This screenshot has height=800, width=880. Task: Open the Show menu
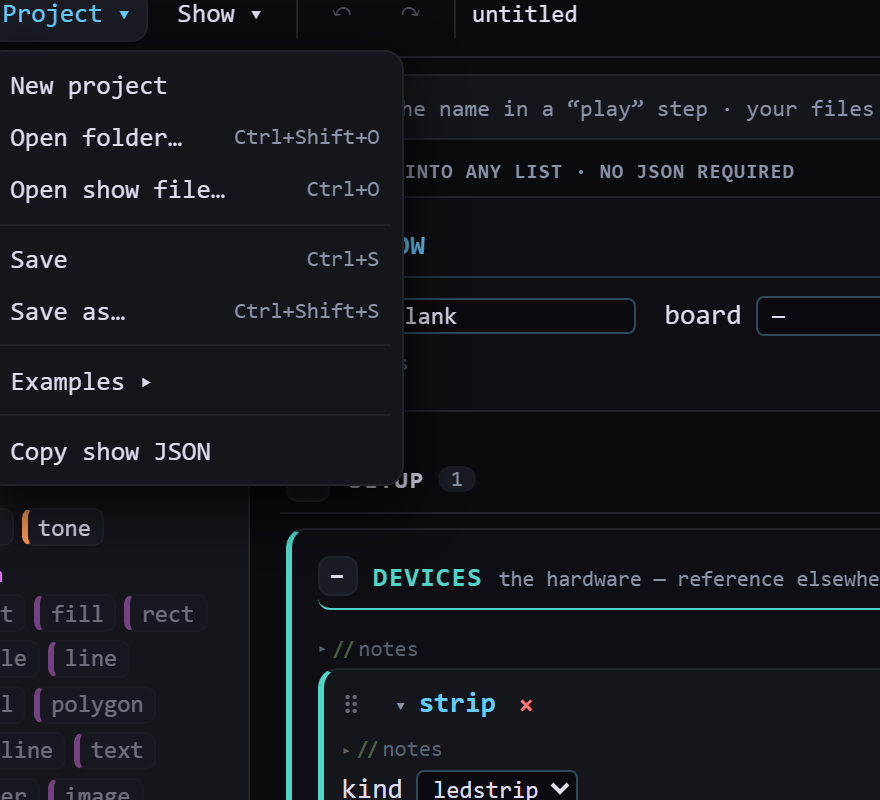pyautogui.click(x=219, y=14)
